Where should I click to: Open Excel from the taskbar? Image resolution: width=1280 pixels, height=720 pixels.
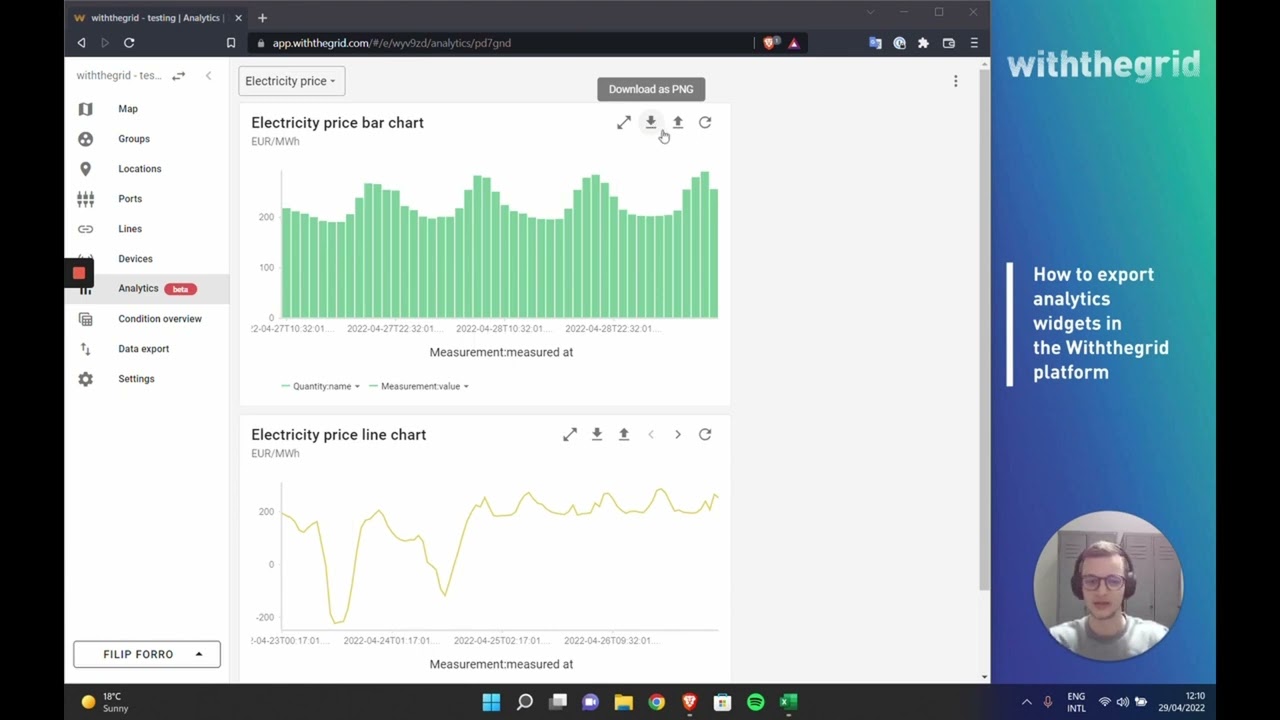tap(788, 702)
